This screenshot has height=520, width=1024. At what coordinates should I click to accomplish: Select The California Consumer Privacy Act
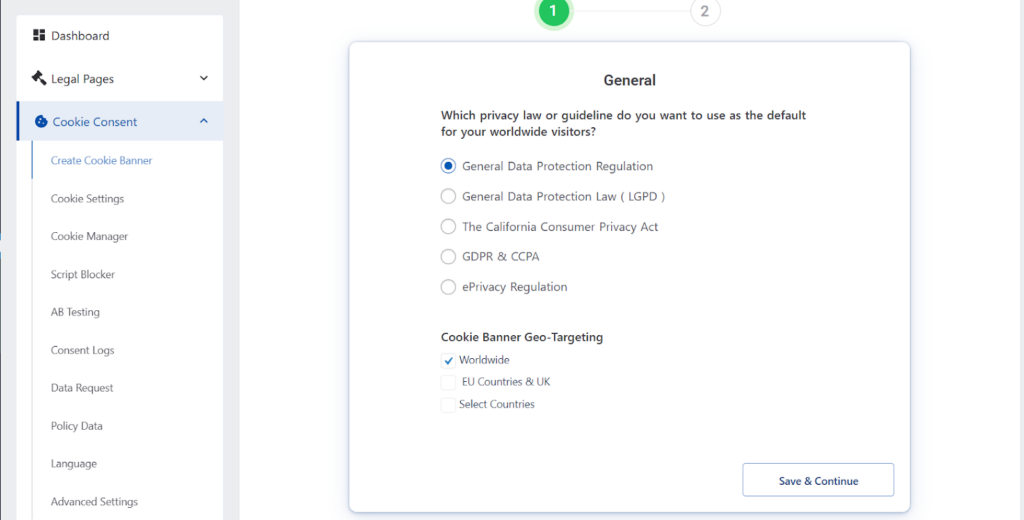click(449, 227)
